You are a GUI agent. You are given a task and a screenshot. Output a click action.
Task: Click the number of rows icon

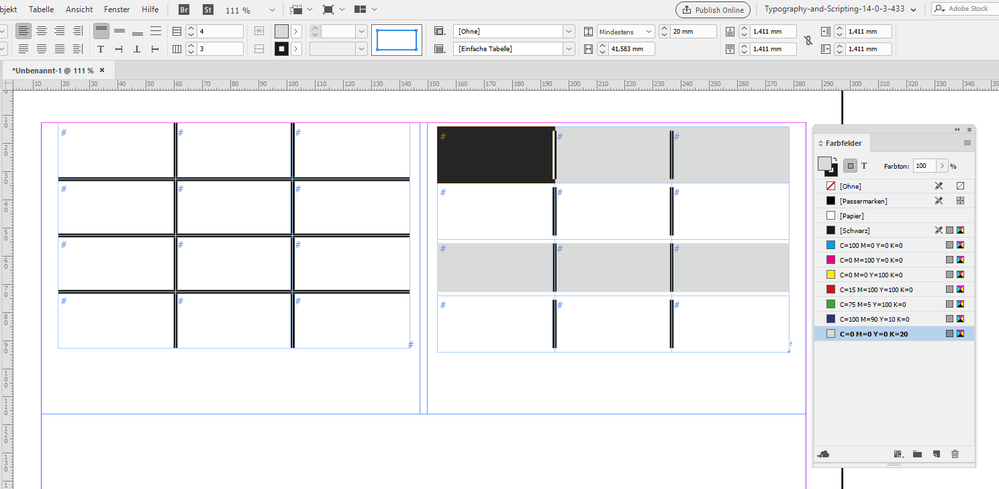click(177, 31)
